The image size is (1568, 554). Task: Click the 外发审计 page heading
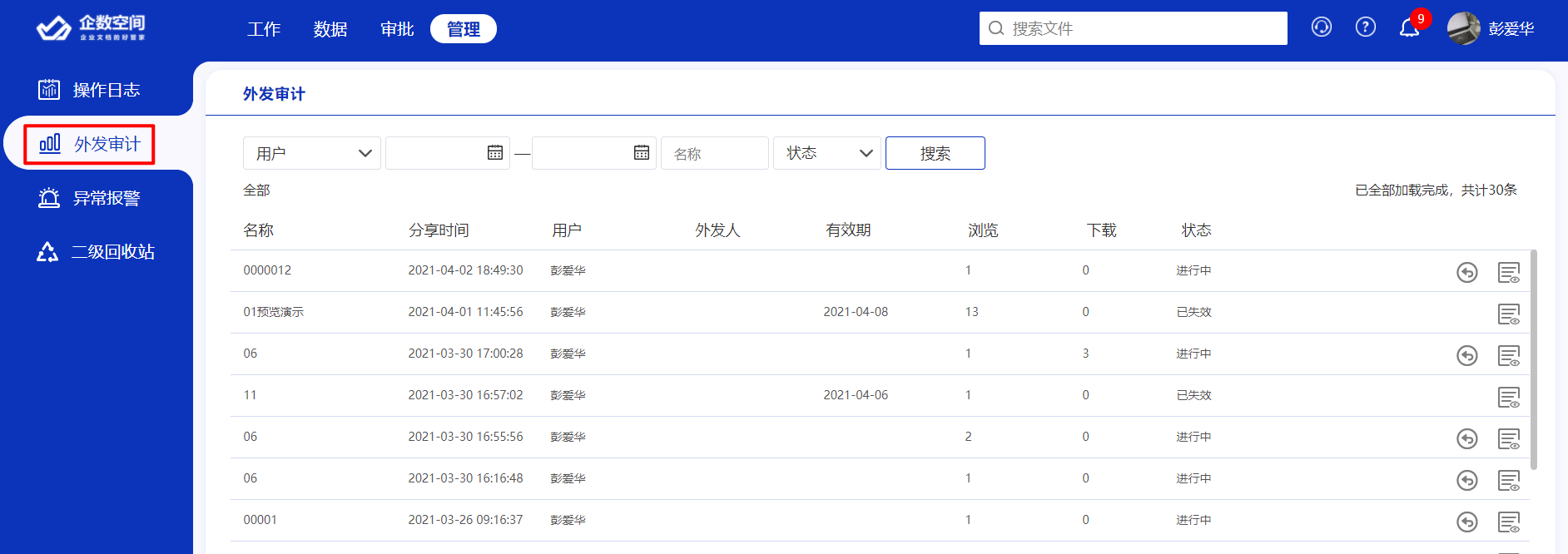pos(274,94)
